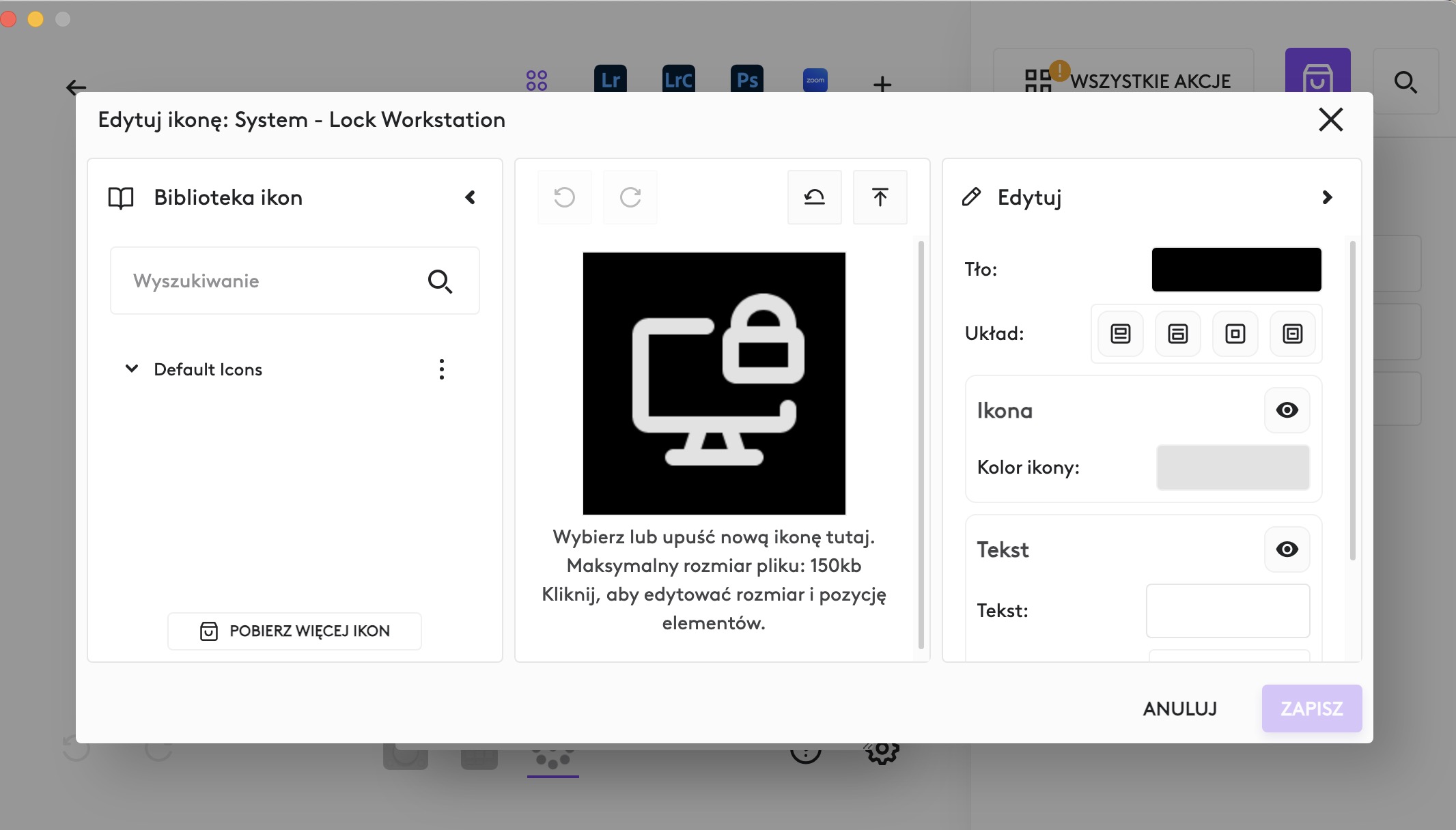The width and height of the screenshot is (1456, 830).
Task: Select the second layout option icon
Action: point(1177,334)
